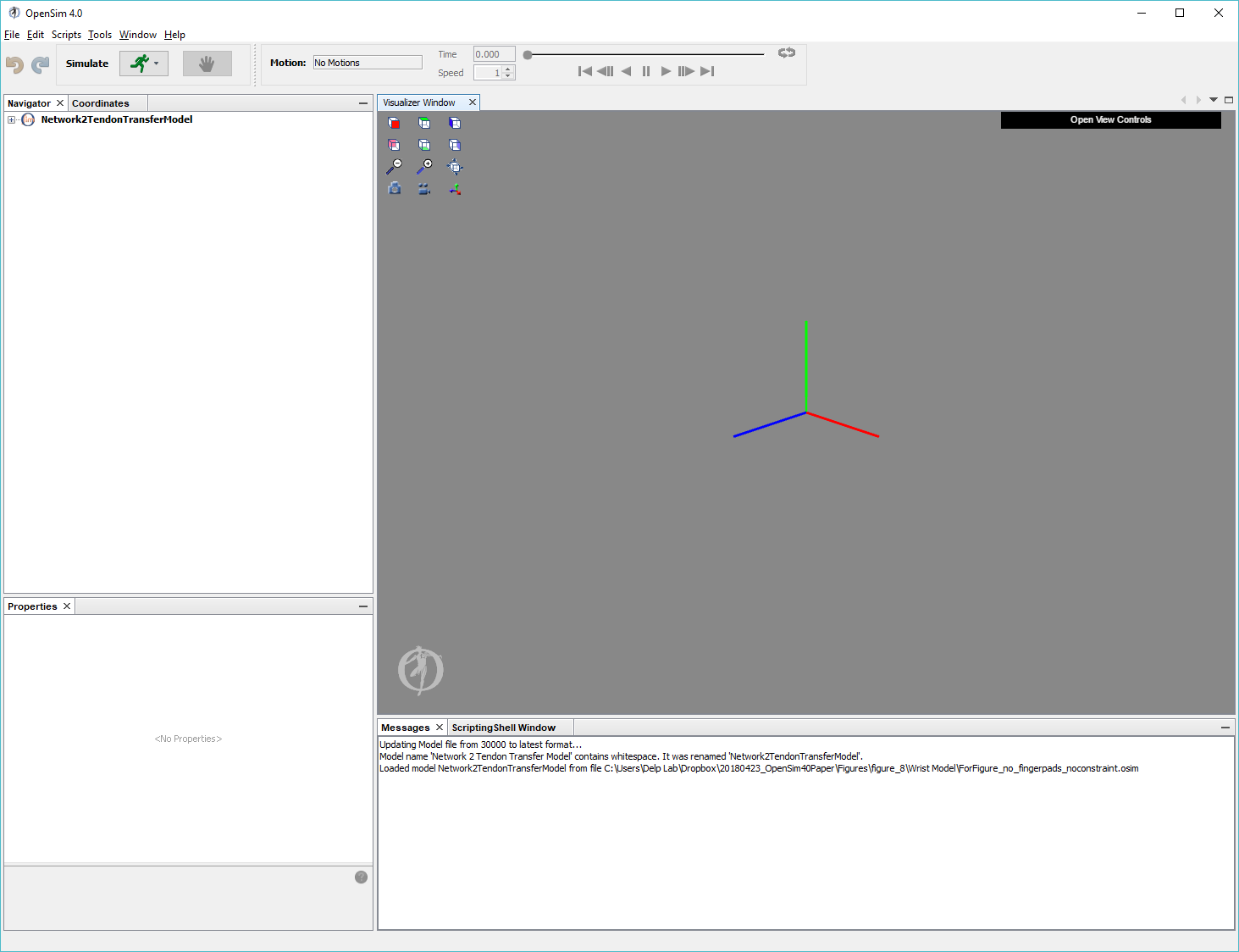Click the Open View Controls button
The height and width of the screenshot is (952, 1239).
1110,119
